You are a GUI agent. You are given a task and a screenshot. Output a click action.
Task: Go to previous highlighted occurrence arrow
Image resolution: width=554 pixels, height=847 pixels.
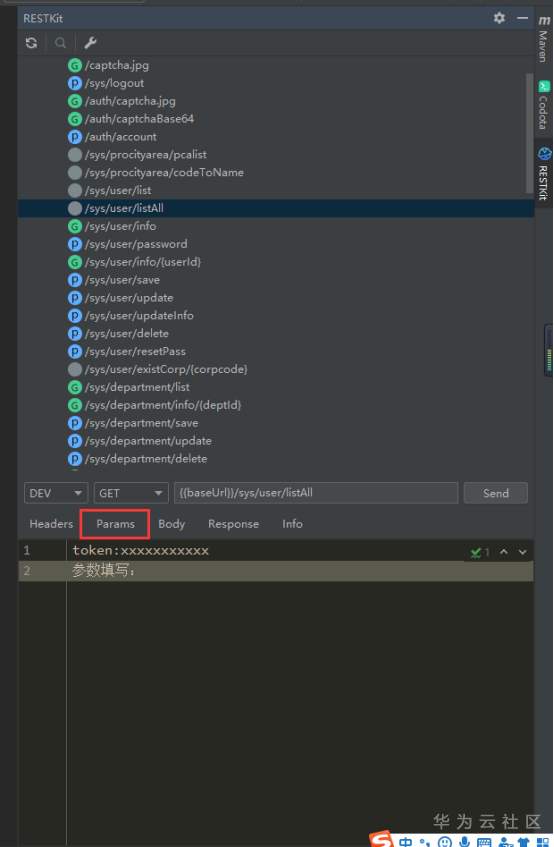pos(504,552)
